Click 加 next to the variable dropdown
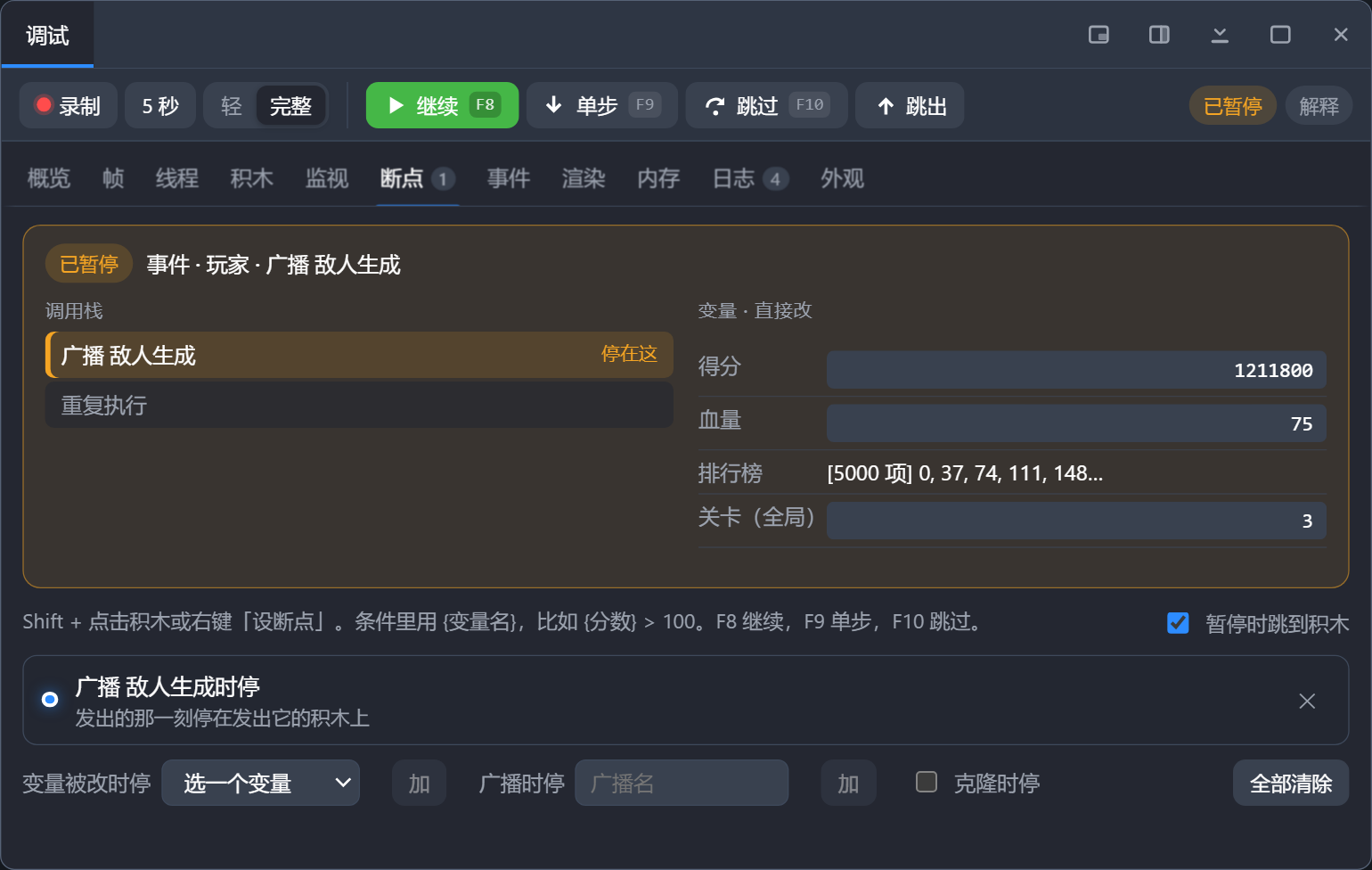This screenshot has width=1372, height=870. click(419, 783)
